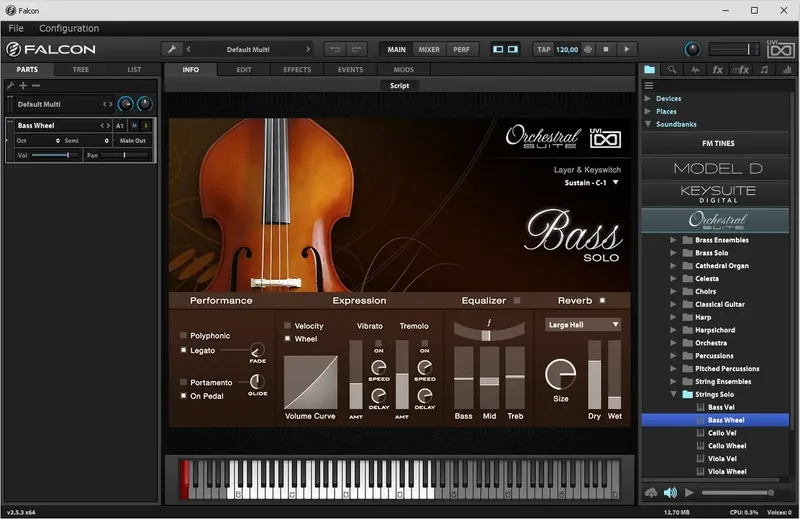This screenshot has height=519, width=800.
Task: Open the wrench settings icon beside Default Multi preset
Action: pos(172,50)
